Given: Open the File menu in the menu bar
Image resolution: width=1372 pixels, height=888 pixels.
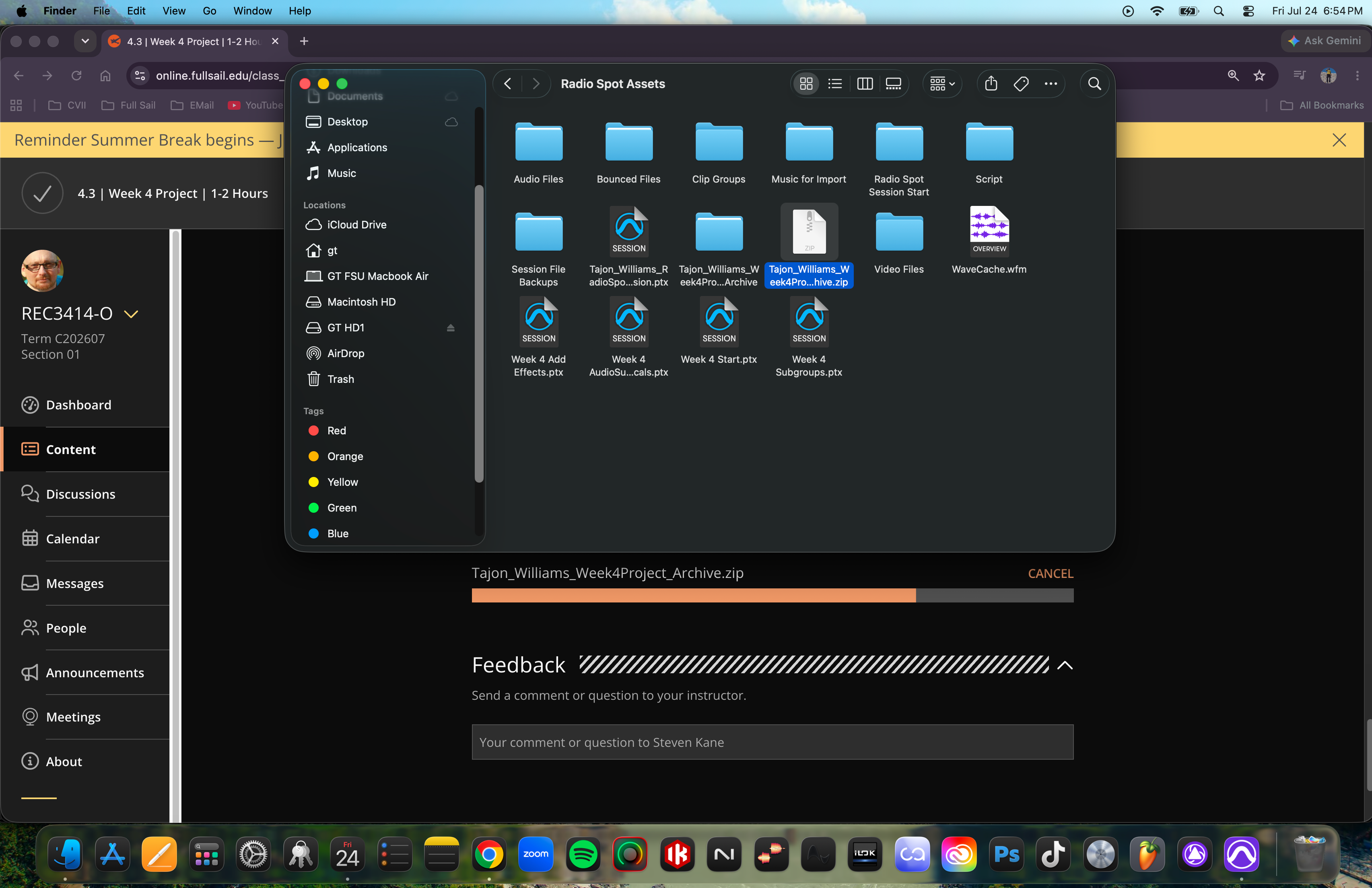Looking at the screenshot, I should click(x=101, y=10).
